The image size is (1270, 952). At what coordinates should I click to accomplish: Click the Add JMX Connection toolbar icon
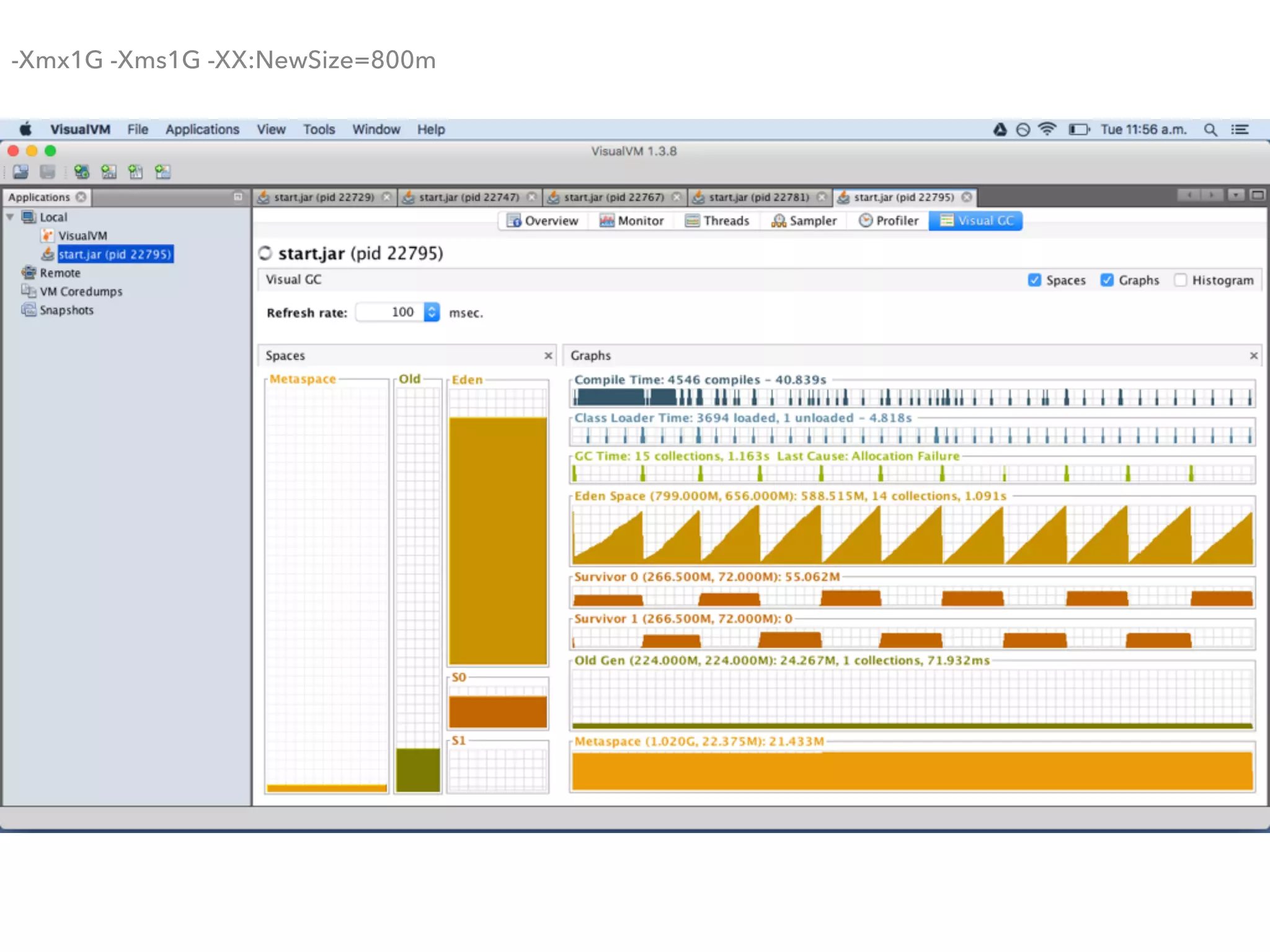pos(109,172)
